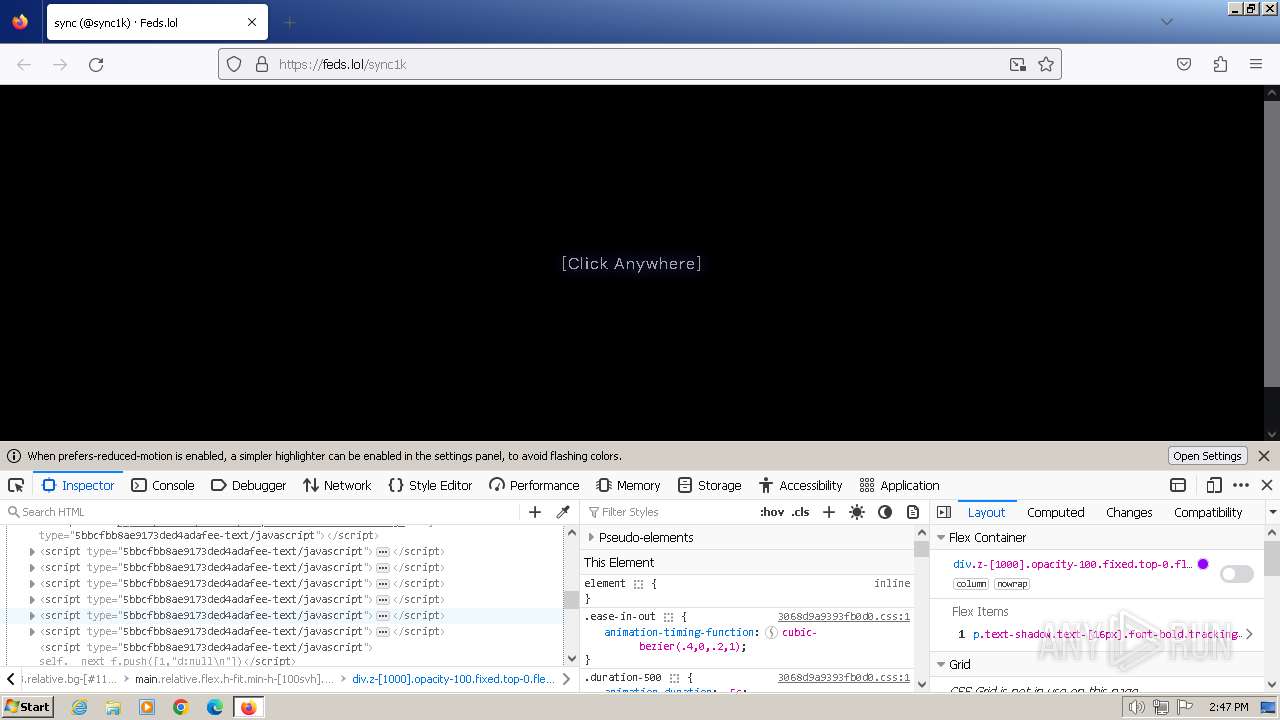1280x720 pixels.
Task: Toggle the :hov pseudo-class panel
Action: (x=772, y=512)
